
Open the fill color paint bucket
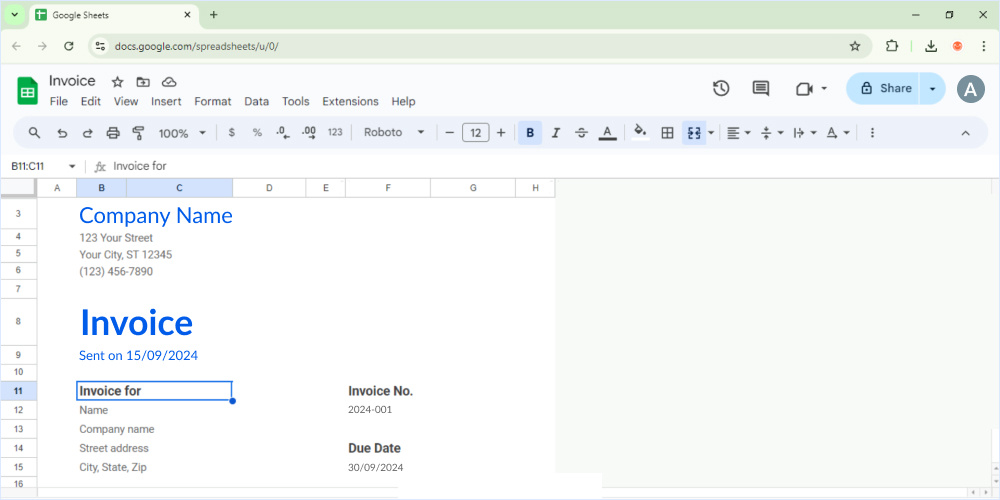[640, 133]
